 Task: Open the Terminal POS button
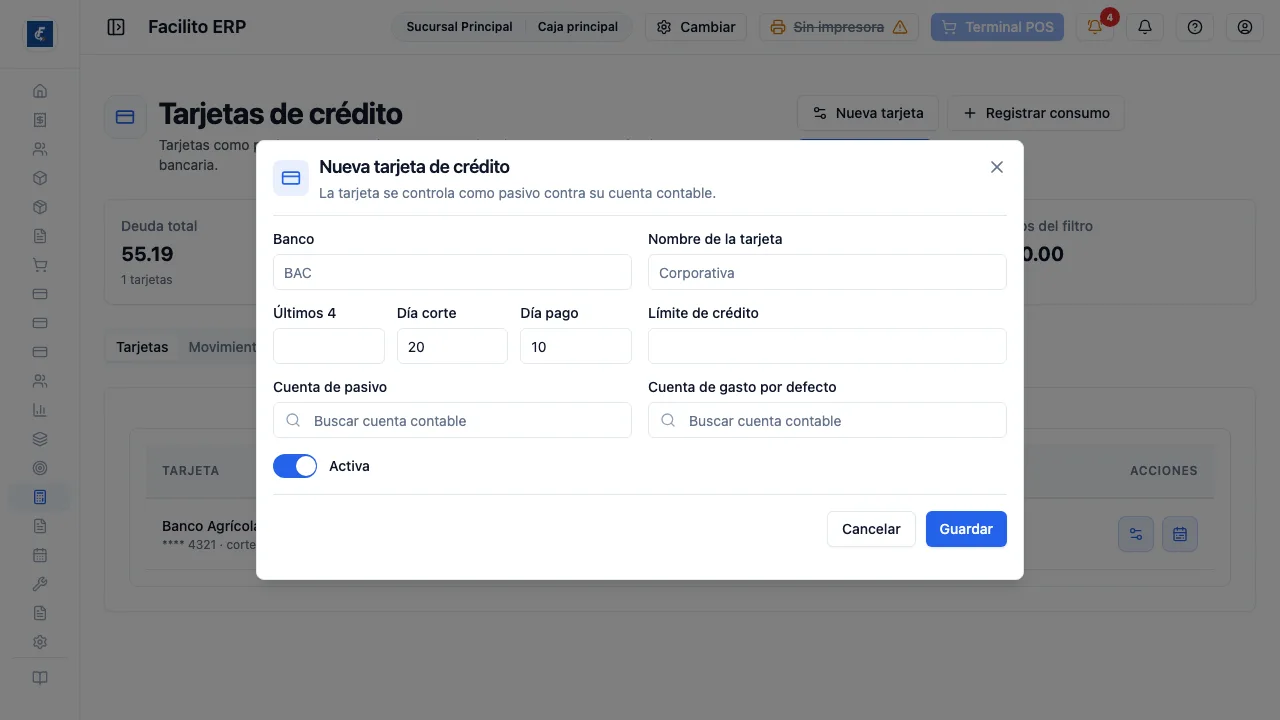tap(998, 27)
